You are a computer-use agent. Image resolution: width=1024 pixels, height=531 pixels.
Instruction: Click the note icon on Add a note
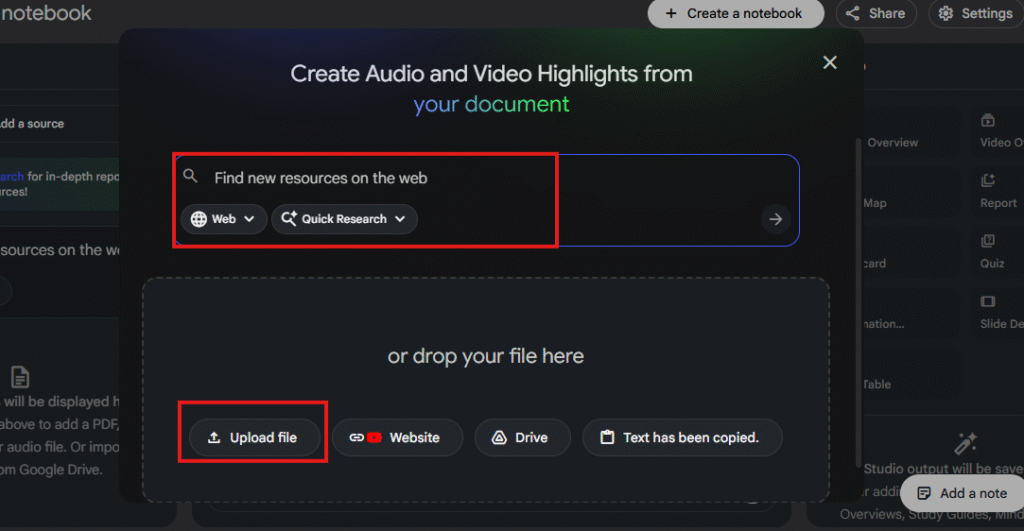[x=923, y=493]
